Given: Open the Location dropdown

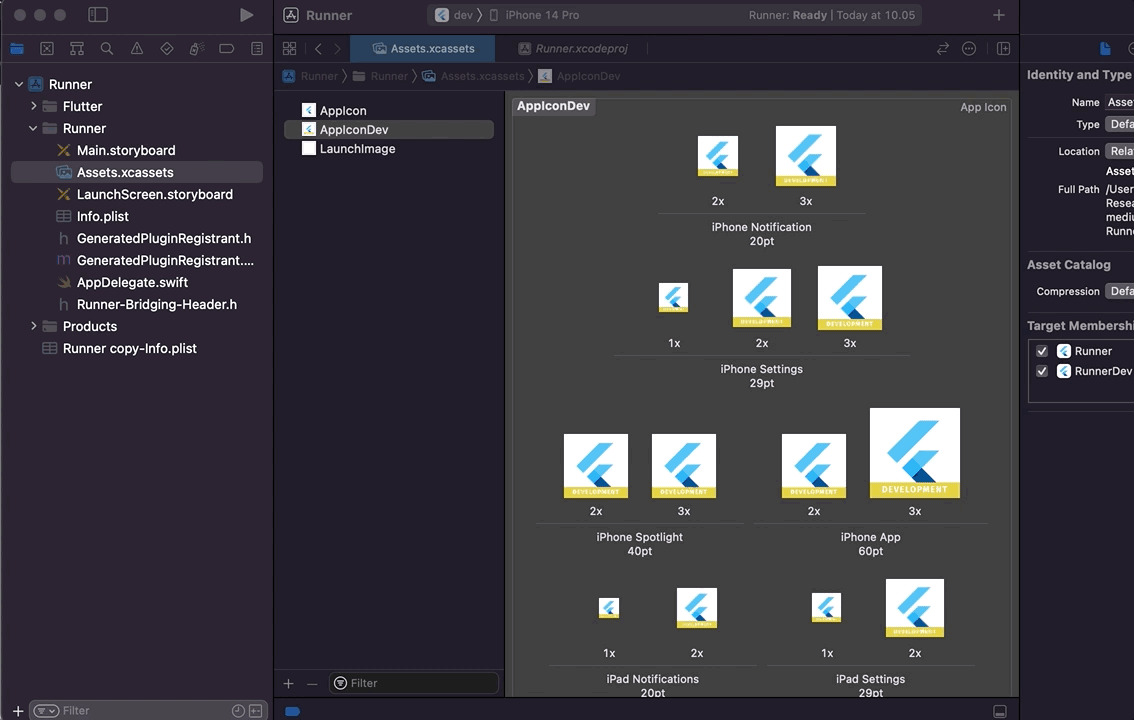Looking at the screenshot, I should coord(1120,151).
